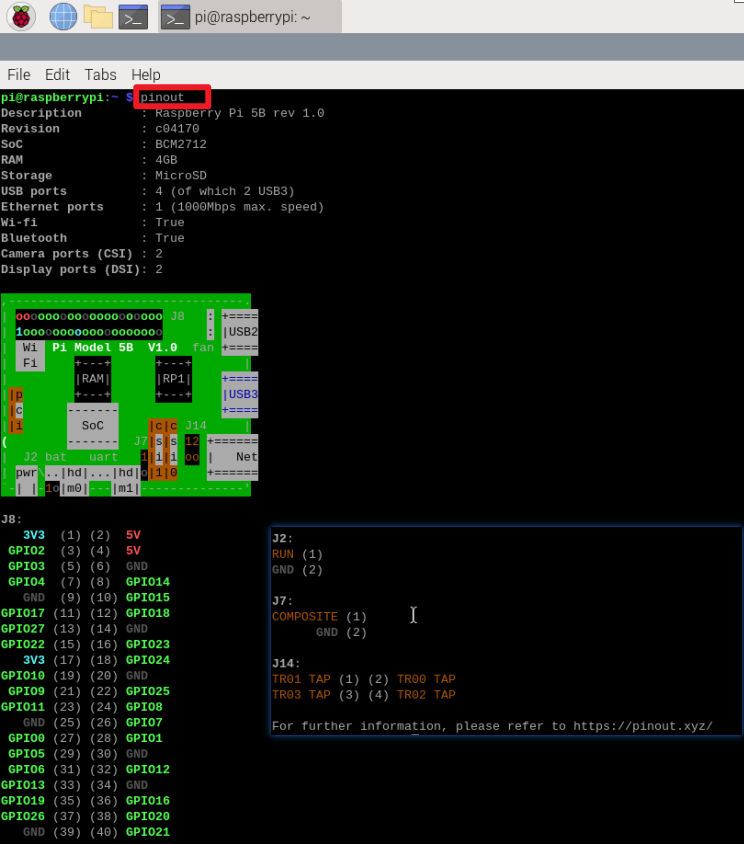Click the TR01 TAP pin text
This screenshot has height=844, width=744.
tap(301, 679)
